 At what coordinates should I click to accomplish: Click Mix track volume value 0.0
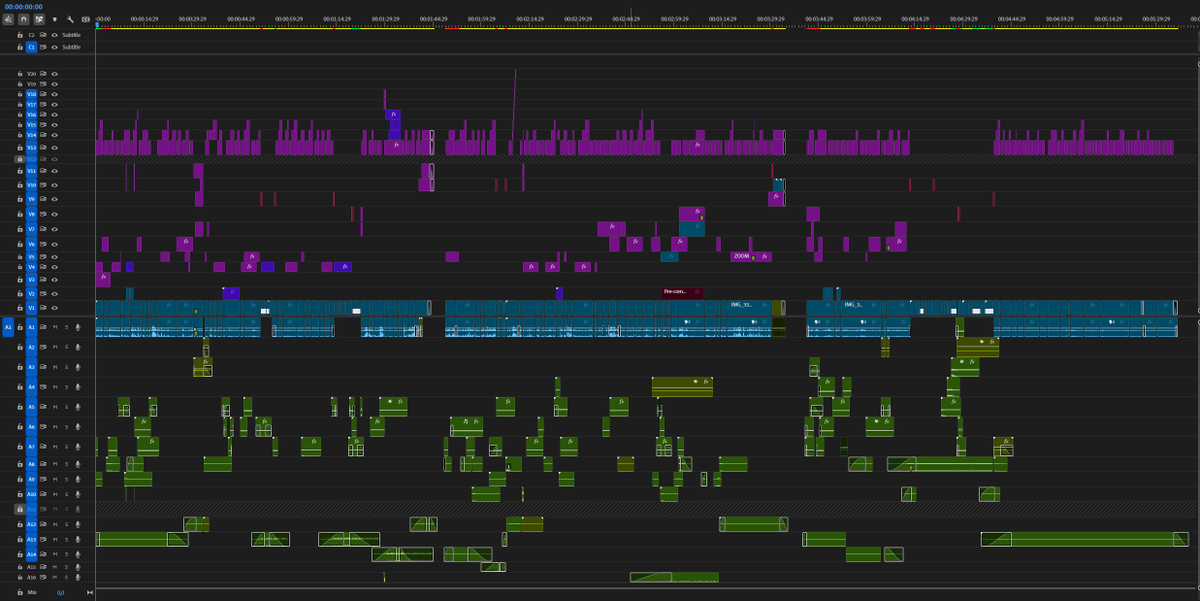pyautogui.click(x=60, y=592)
